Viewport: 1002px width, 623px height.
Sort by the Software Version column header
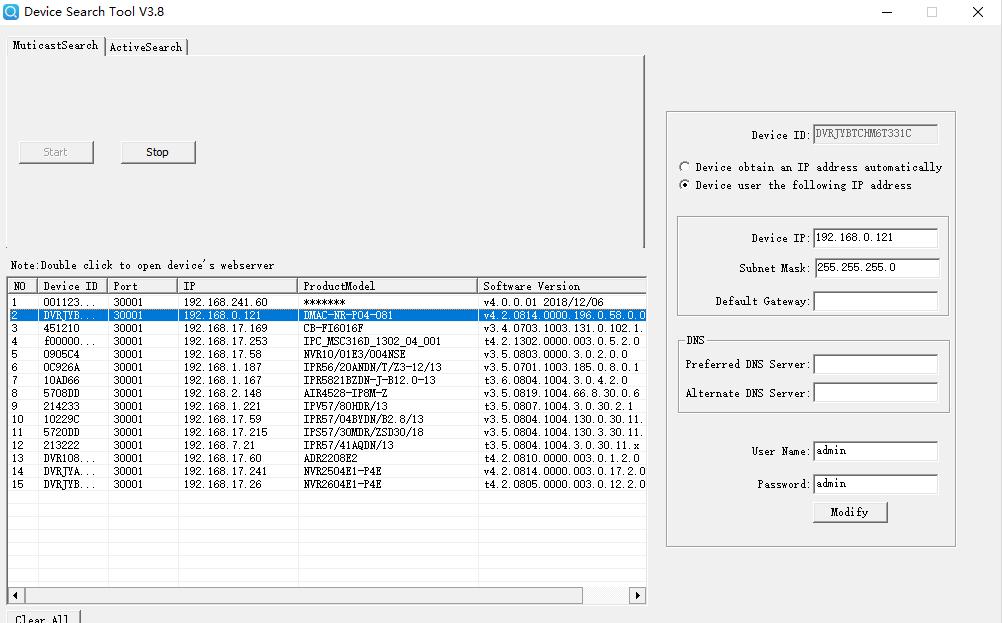point(562,286)
